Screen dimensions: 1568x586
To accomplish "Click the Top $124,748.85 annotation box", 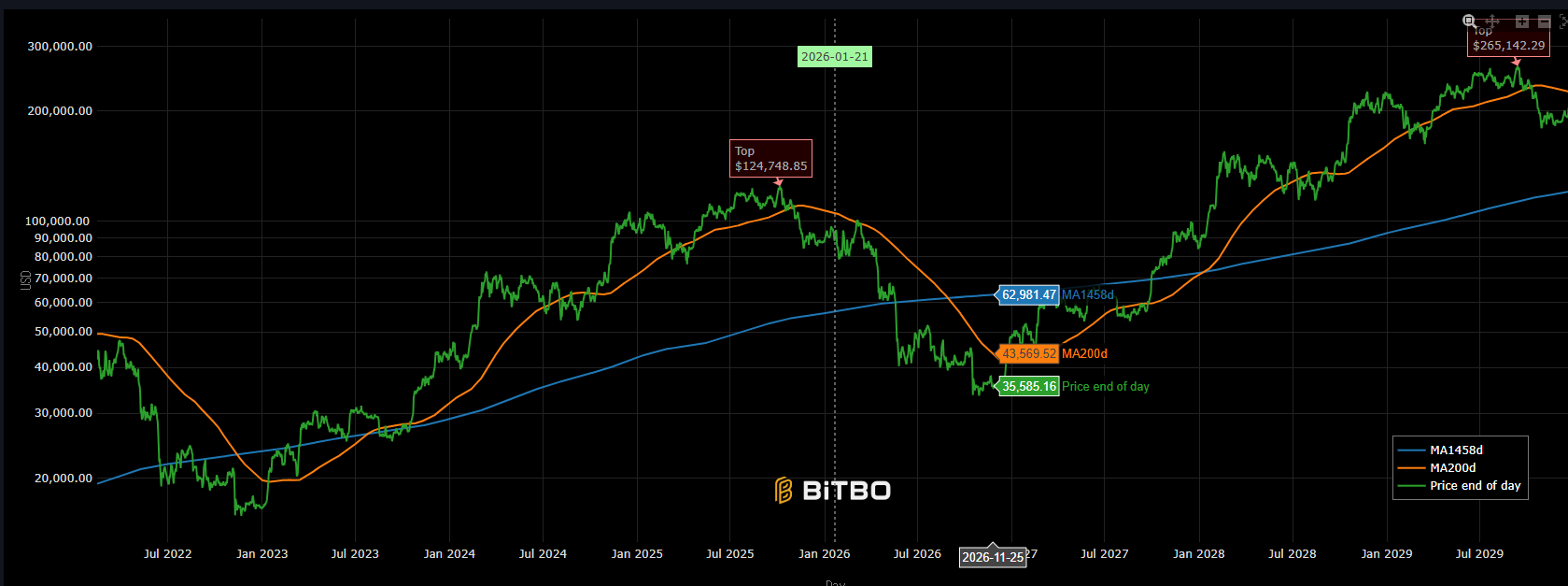I will click(x=770, y=158).
